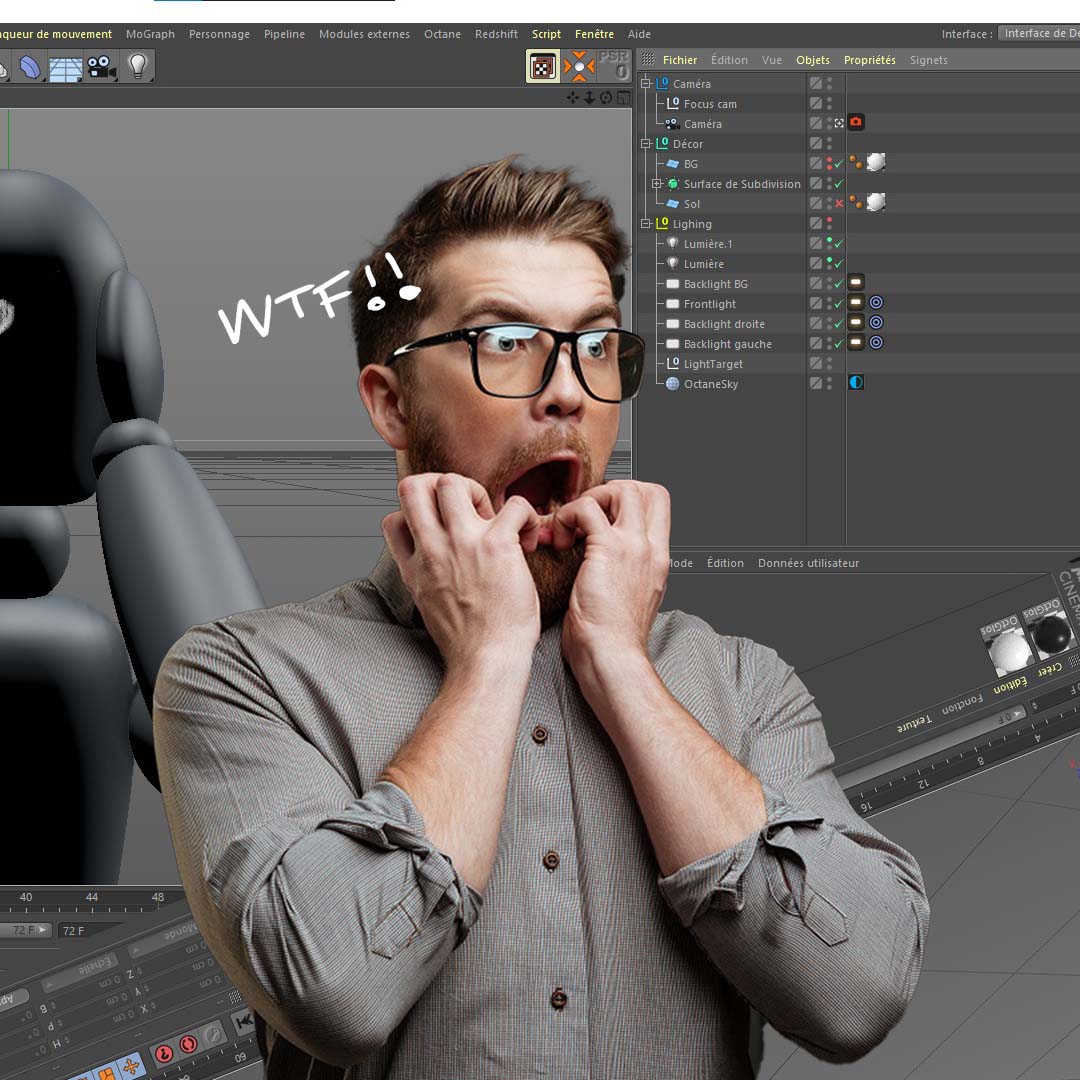Open the Floor environment object tool

(65, 68)
